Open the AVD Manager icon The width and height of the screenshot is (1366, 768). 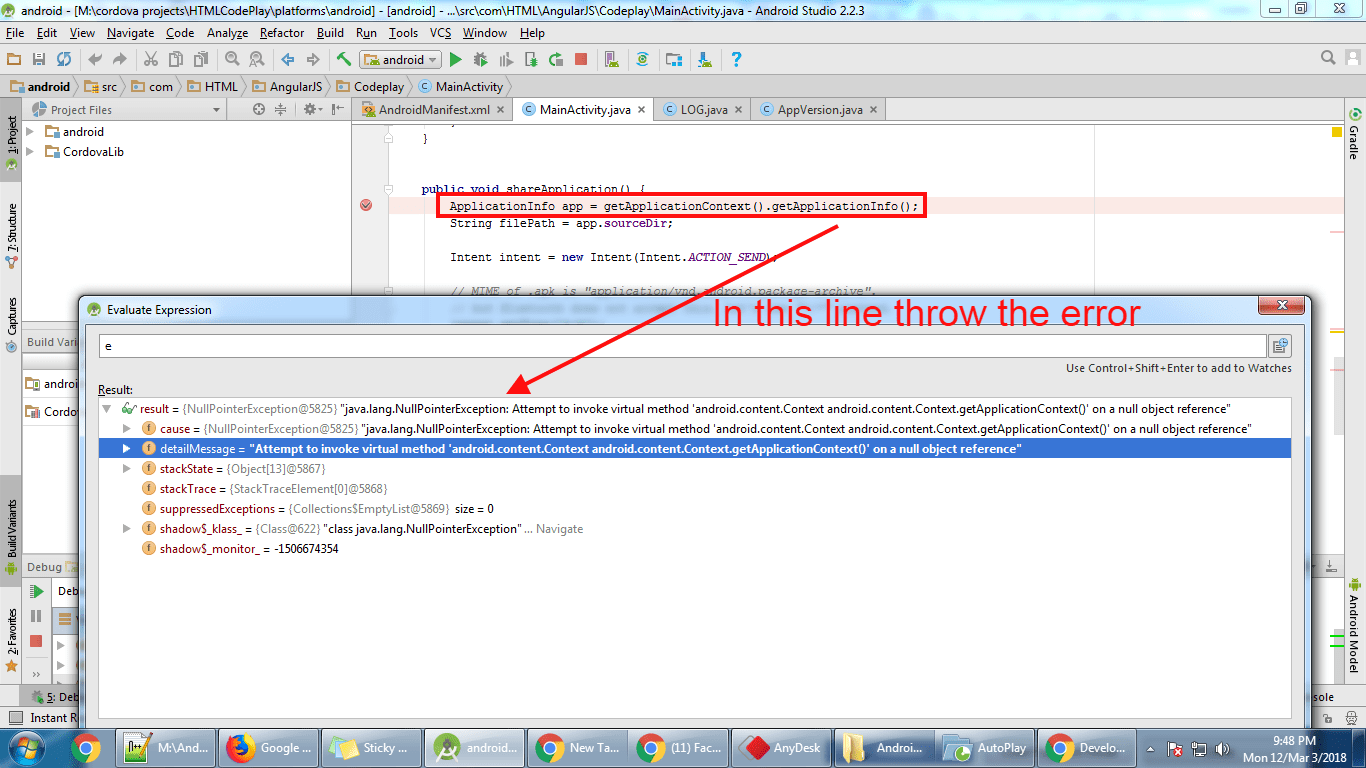[612, 59]
